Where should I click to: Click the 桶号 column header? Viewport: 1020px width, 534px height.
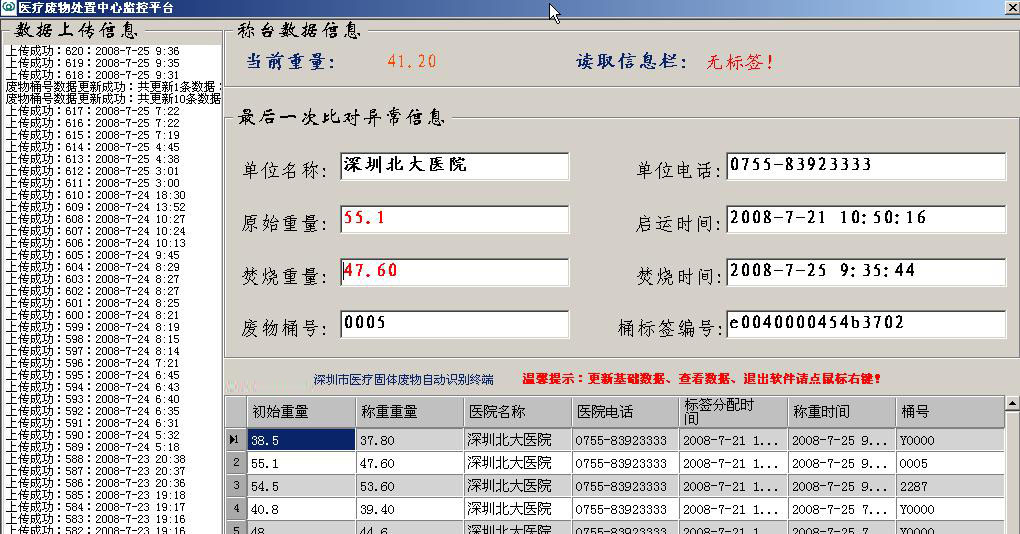tap(948, 411)
